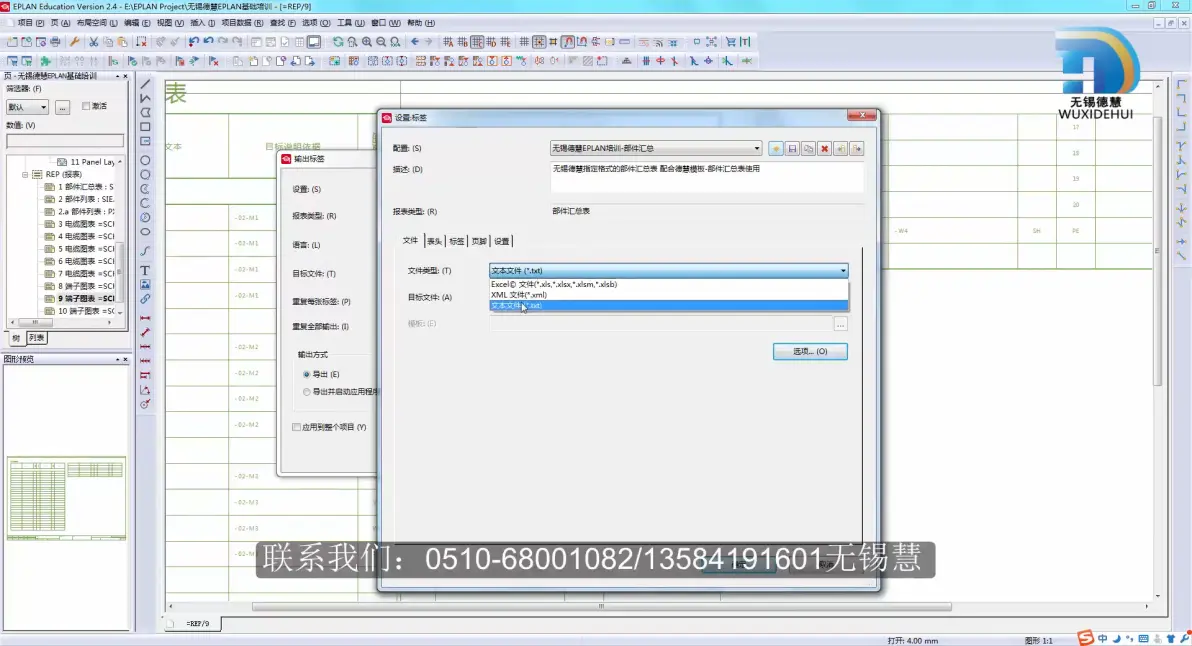Click the Export scheme icon
The height and width of the screenshot is (646, 1192).
(857, 149)
